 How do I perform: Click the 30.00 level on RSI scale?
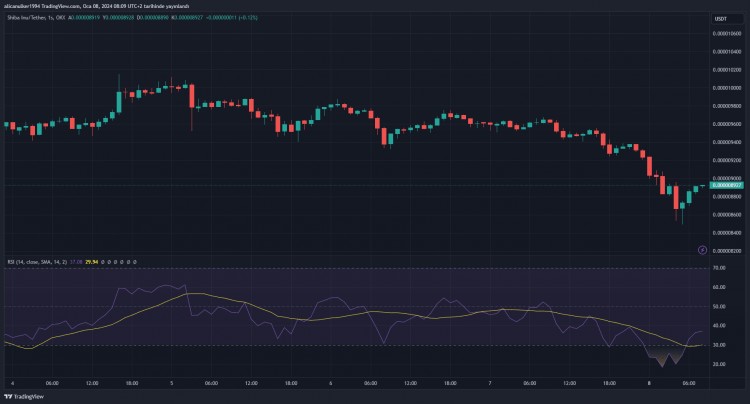click(x=719, y=346)
